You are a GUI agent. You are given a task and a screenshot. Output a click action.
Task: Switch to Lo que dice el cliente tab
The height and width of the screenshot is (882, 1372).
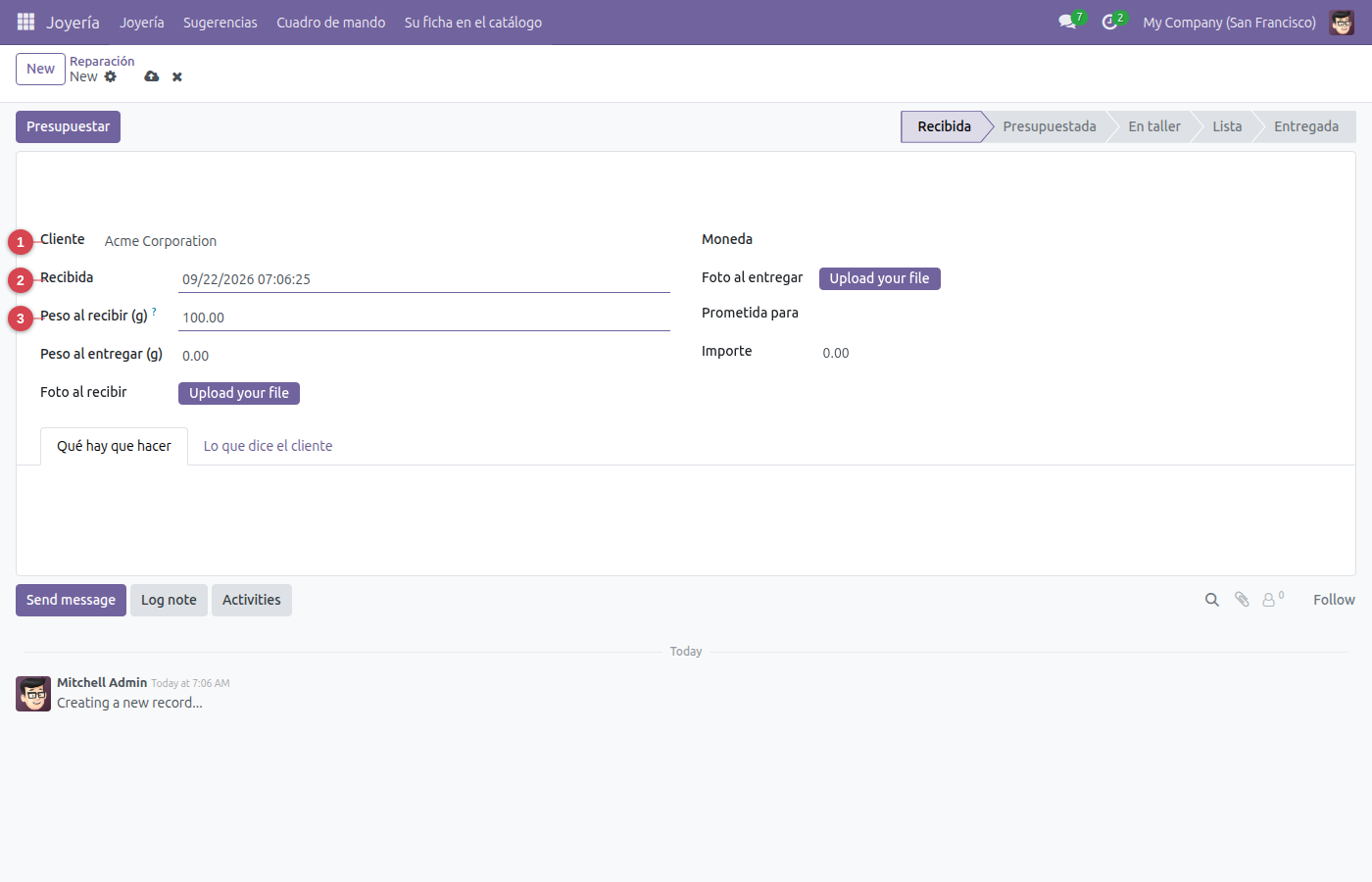pyautogui.click(x=268, y=446)
